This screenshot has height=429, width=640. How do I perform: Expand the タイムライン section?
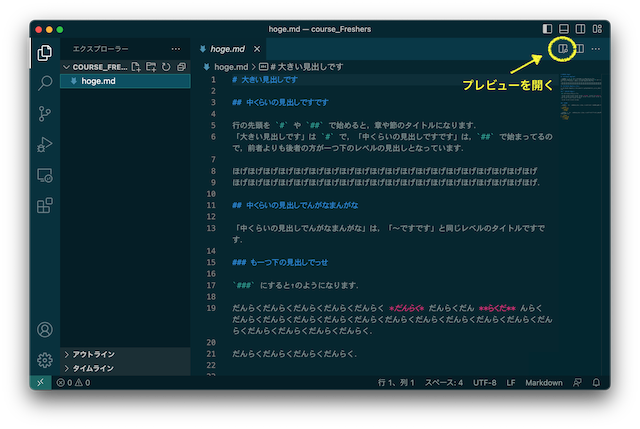(125, 368)
